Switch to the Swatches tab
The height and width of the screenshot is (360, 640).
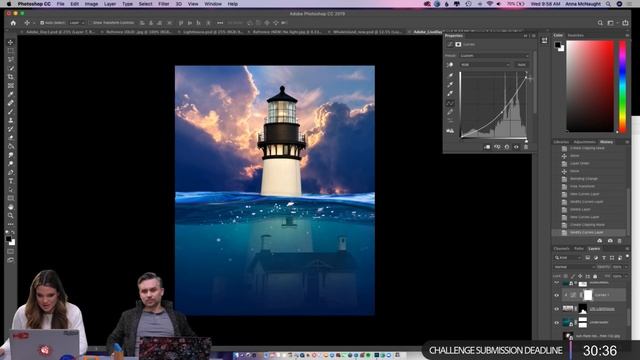point(576,36)
